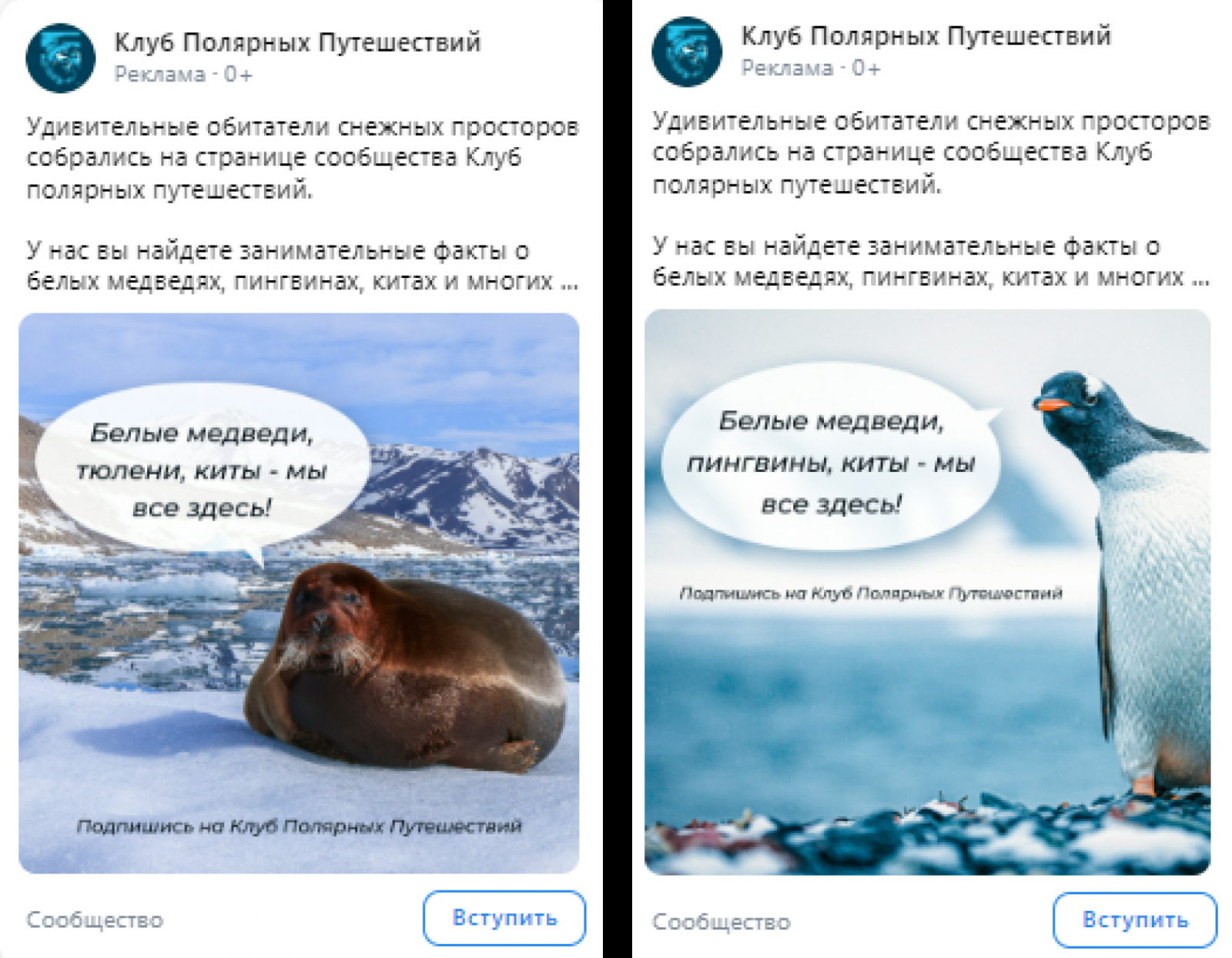Open the left ad's community avatar

pos(60,58)
